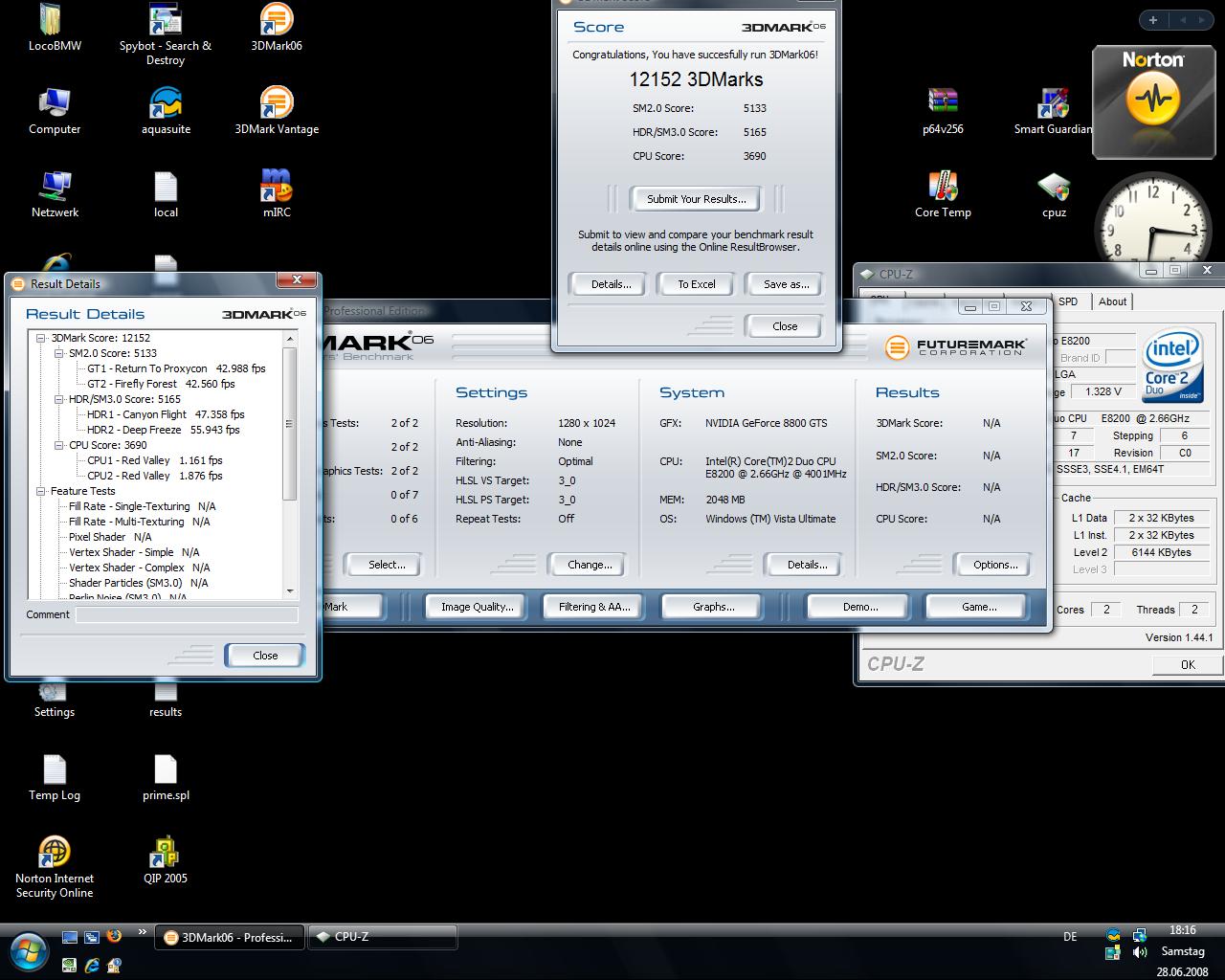Click the add gadget plus button
1225x980 pixels.
(1153, 19)
